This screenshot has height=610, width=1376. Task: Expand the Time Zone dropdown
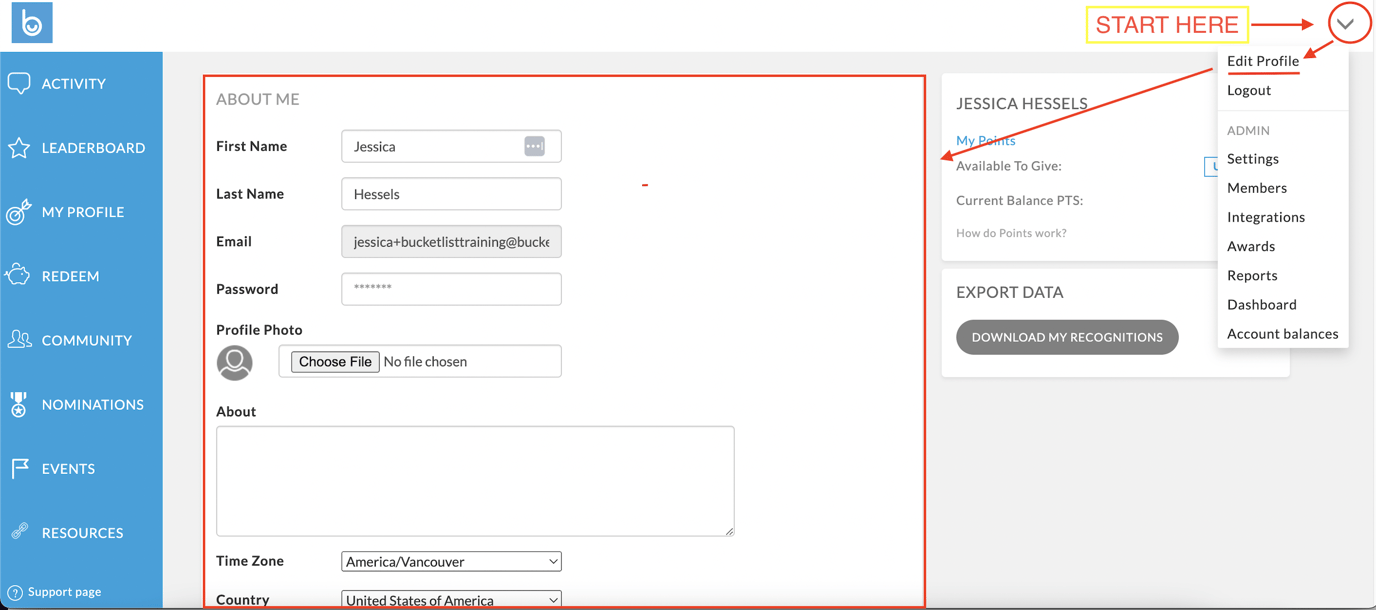click(451, 562)
